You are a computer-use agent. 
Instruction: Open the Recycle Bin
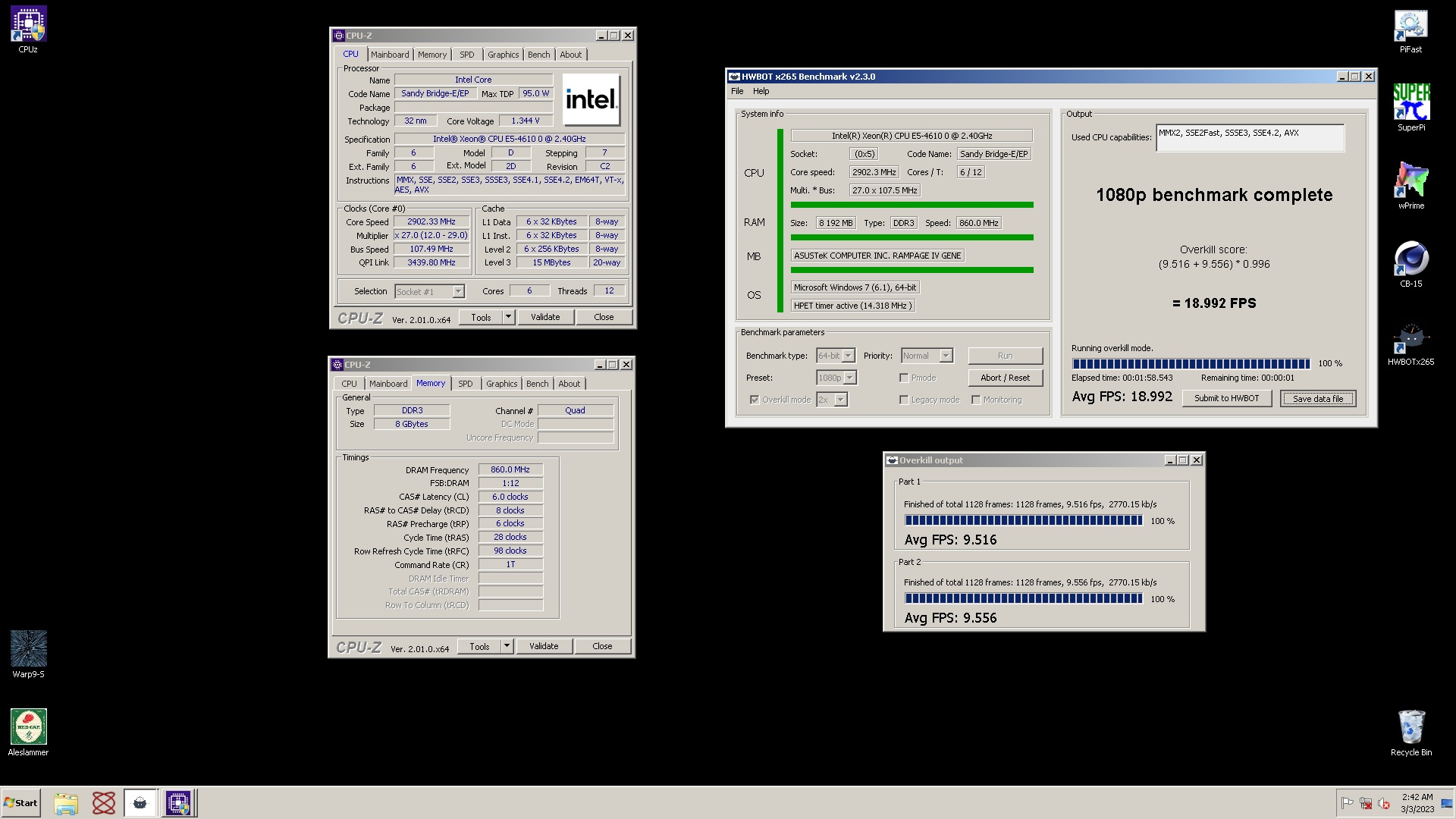pos(1410,733)
